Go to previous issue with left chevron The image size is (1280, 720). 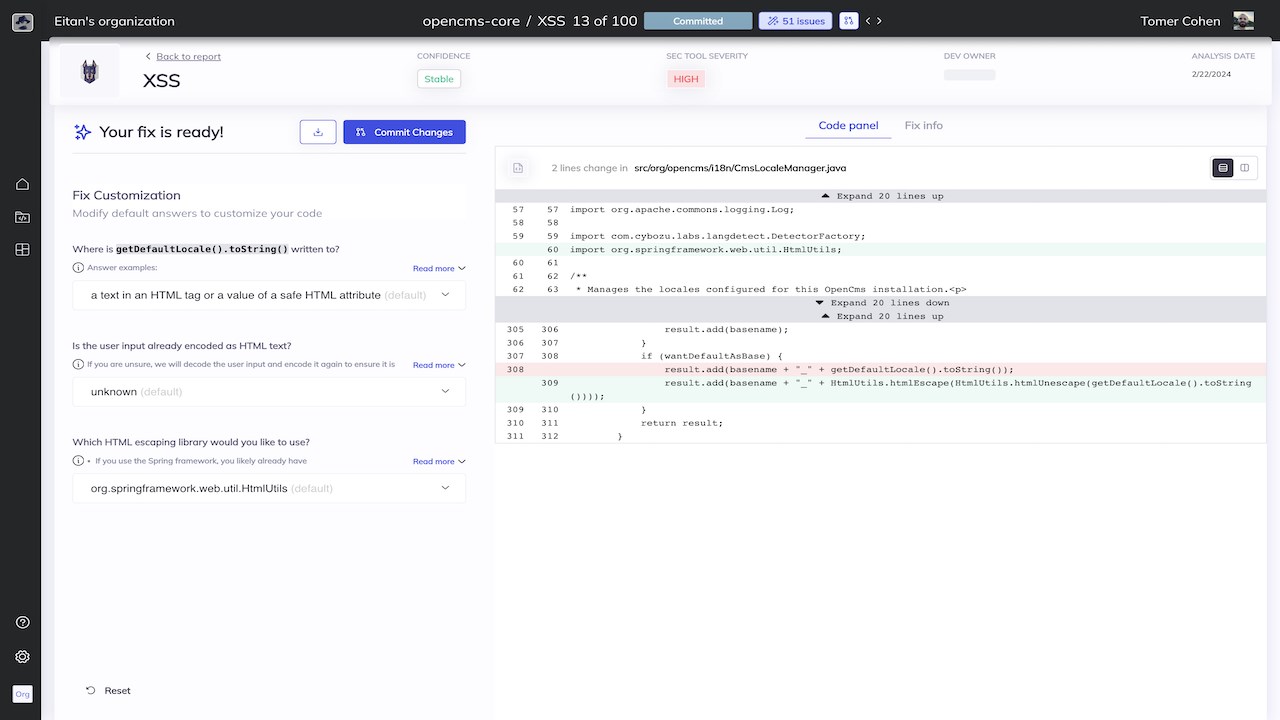click(x=868, y=21)
